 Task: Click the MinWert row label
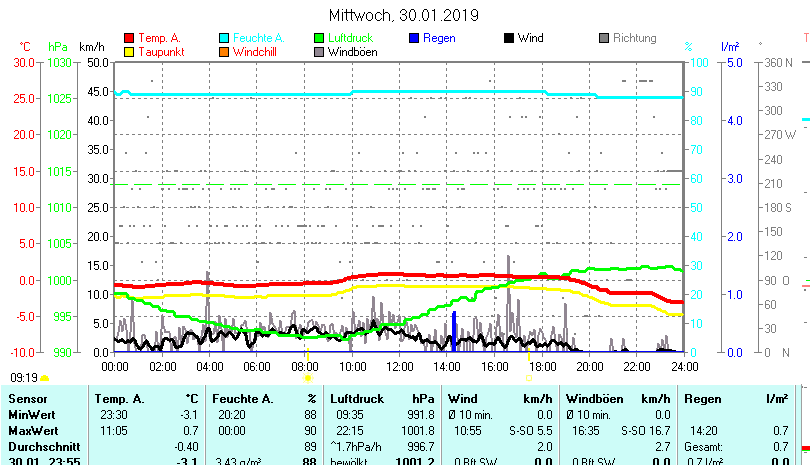coord(32,414)
